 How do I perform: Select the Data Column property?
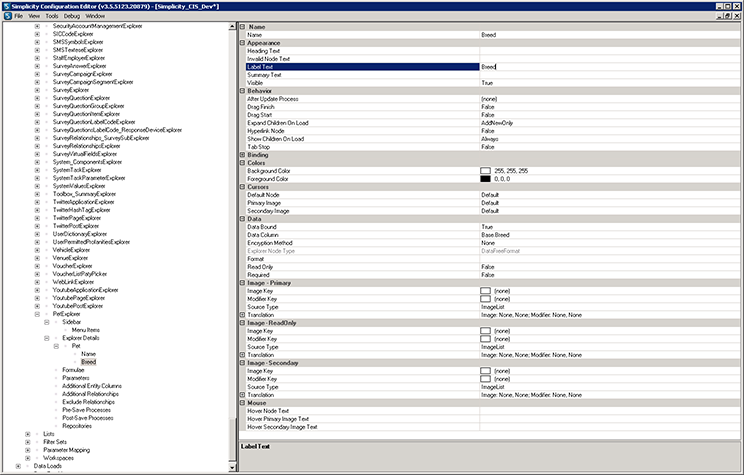[x=493, y=235]
